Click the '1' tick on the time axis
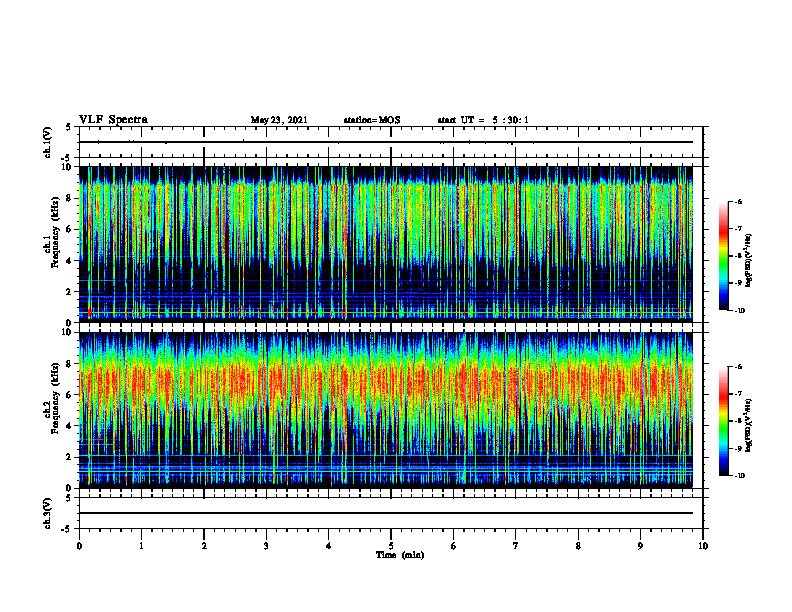This screenshot has height=612, width=792. point(141,546)
